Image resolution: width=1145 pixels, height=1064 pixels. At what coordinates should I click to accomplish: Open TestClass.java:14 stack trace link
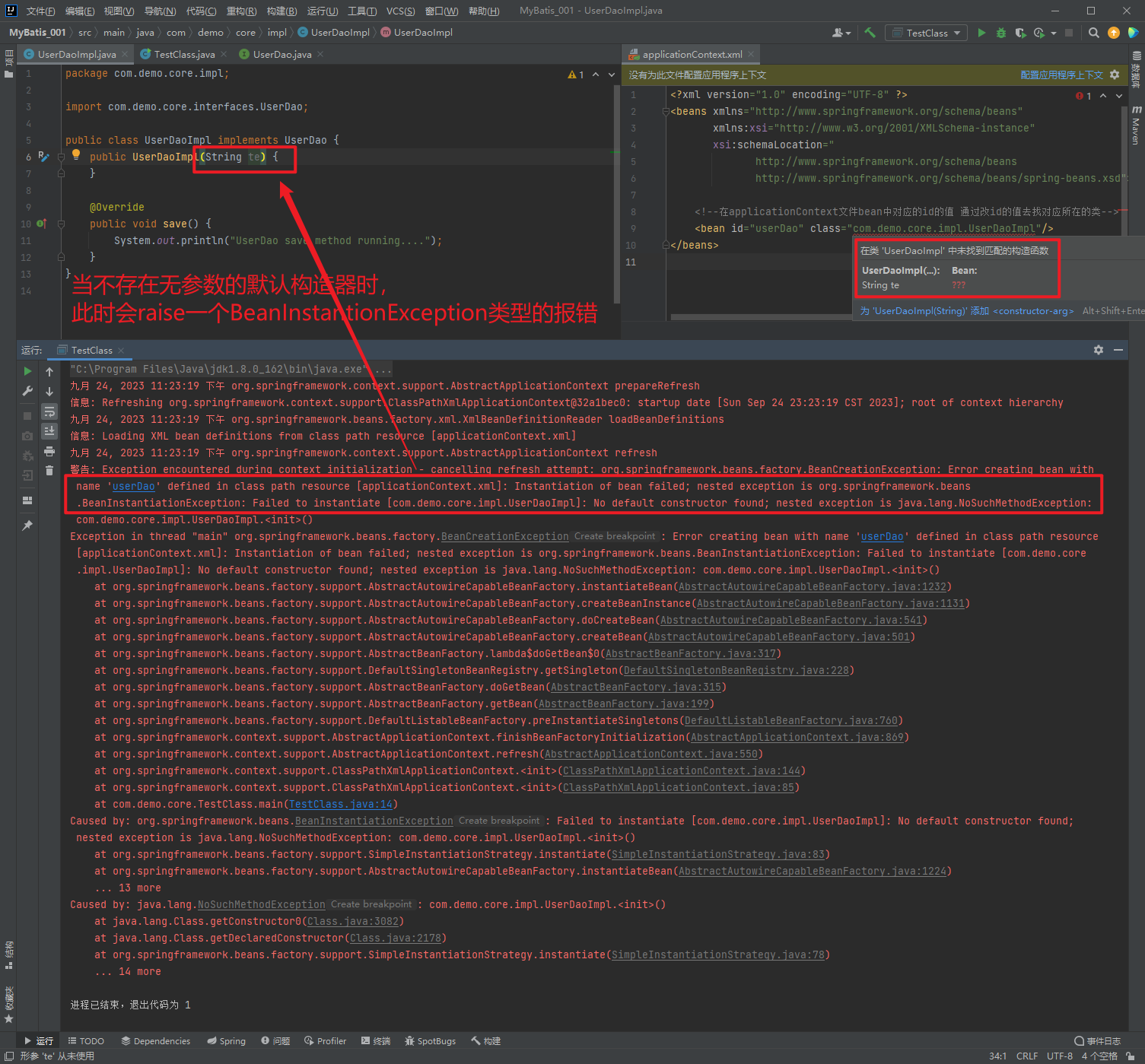341,804
